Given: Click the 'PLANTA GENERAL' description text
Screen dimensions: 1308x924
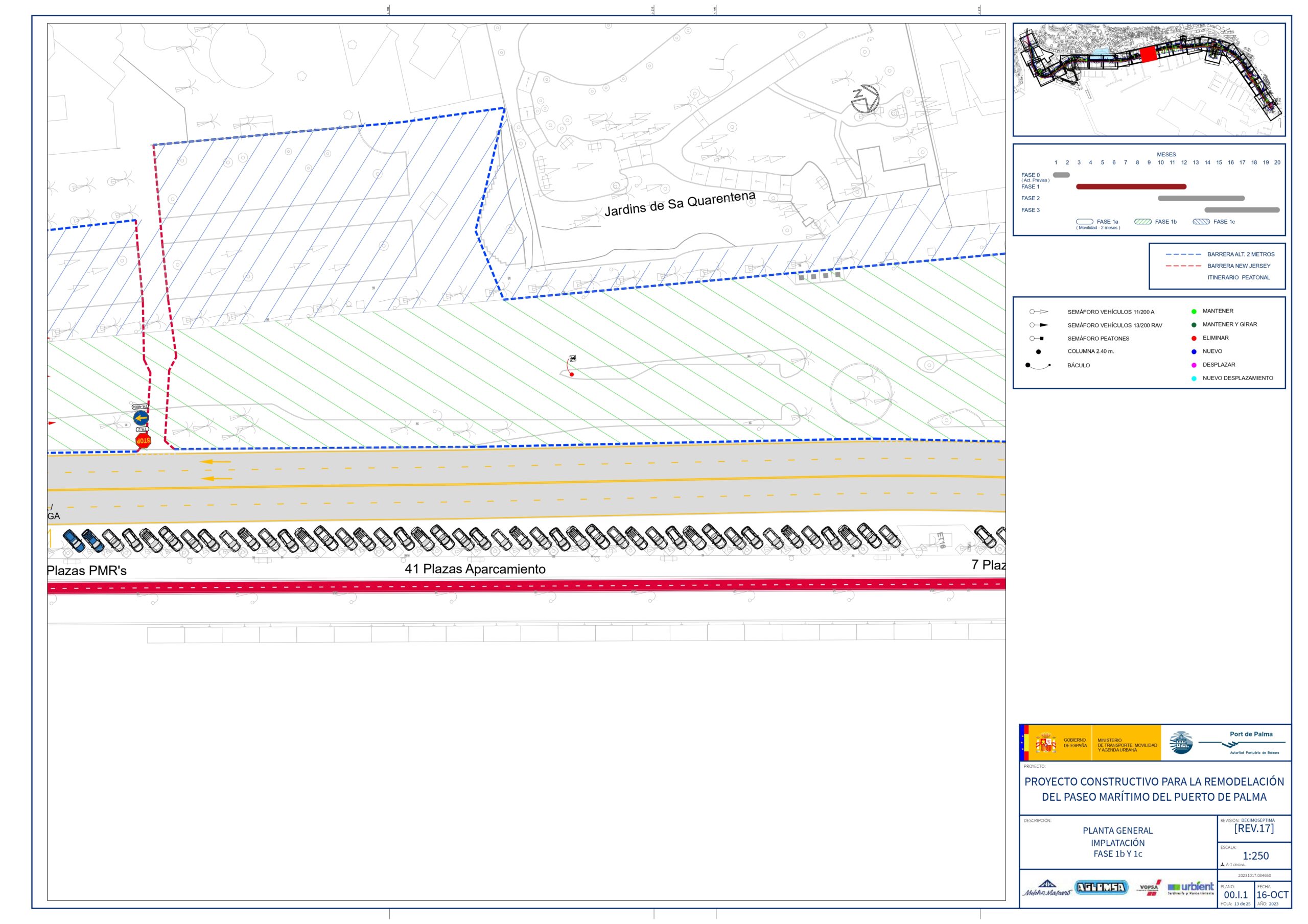Looking at the screenshot, I should coord(1118,831).
